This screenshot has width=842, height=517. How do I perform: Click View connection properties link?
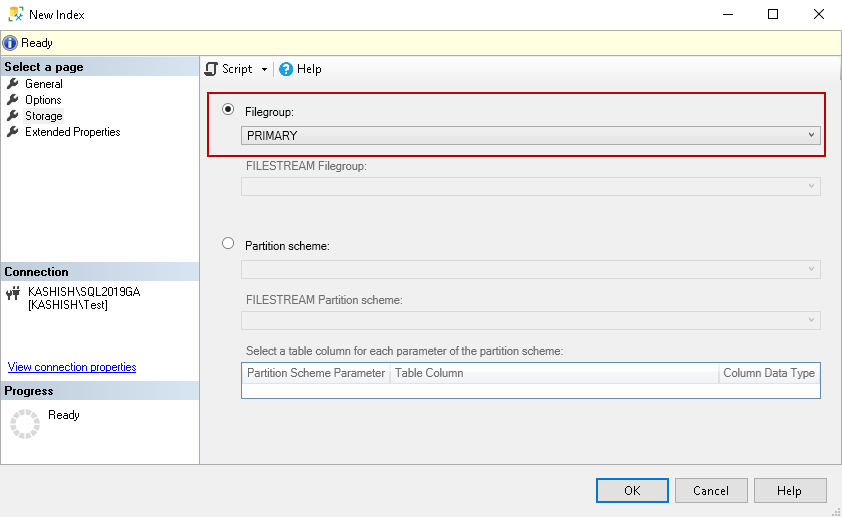(x=72, y=367)
